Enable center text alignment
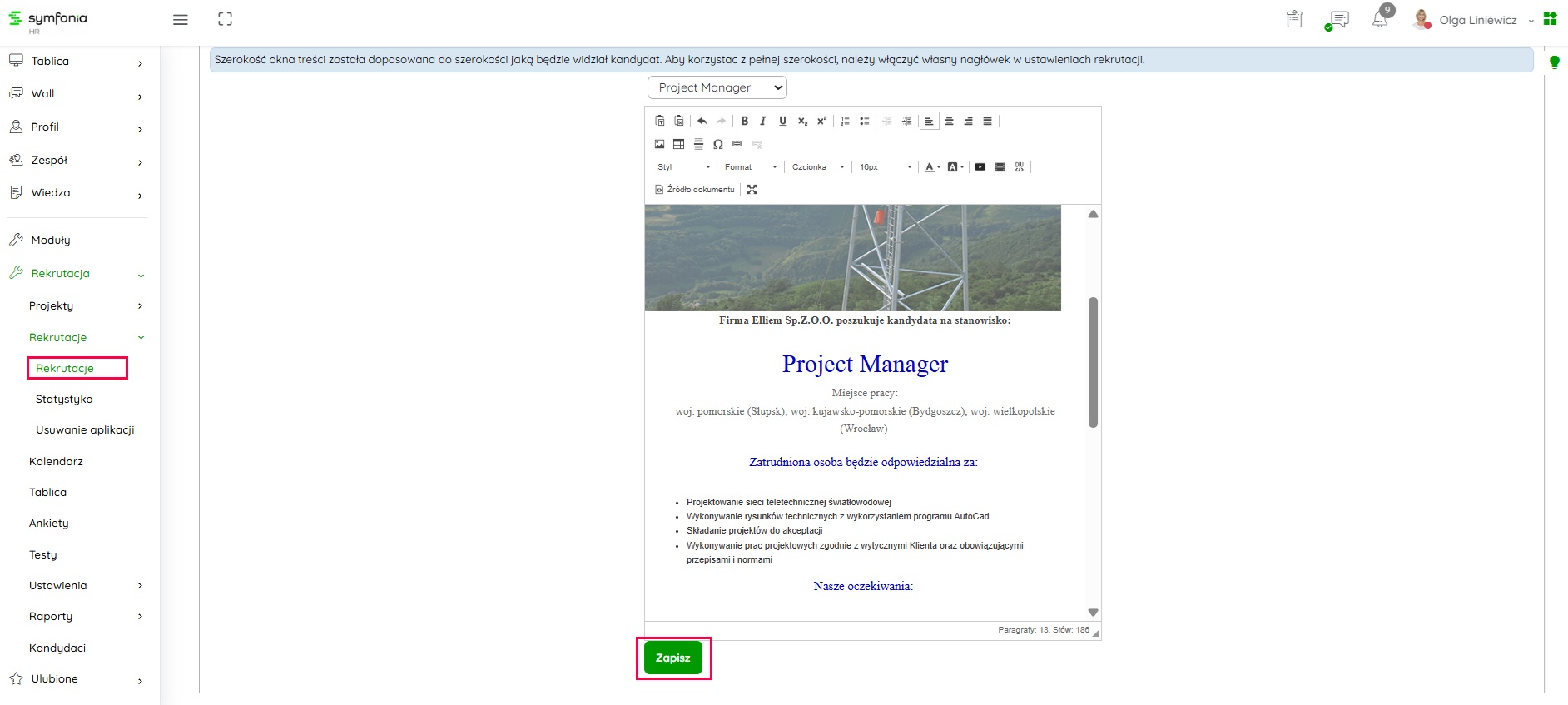Screen dimensions: 1568x705 pyautogui.click(x=949, y=122)
